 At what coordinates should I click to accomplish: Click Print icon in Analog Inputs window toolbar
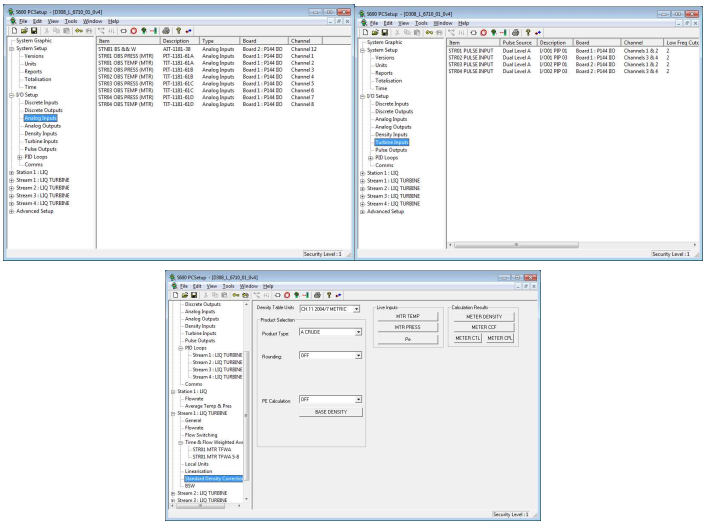point(166,31)
